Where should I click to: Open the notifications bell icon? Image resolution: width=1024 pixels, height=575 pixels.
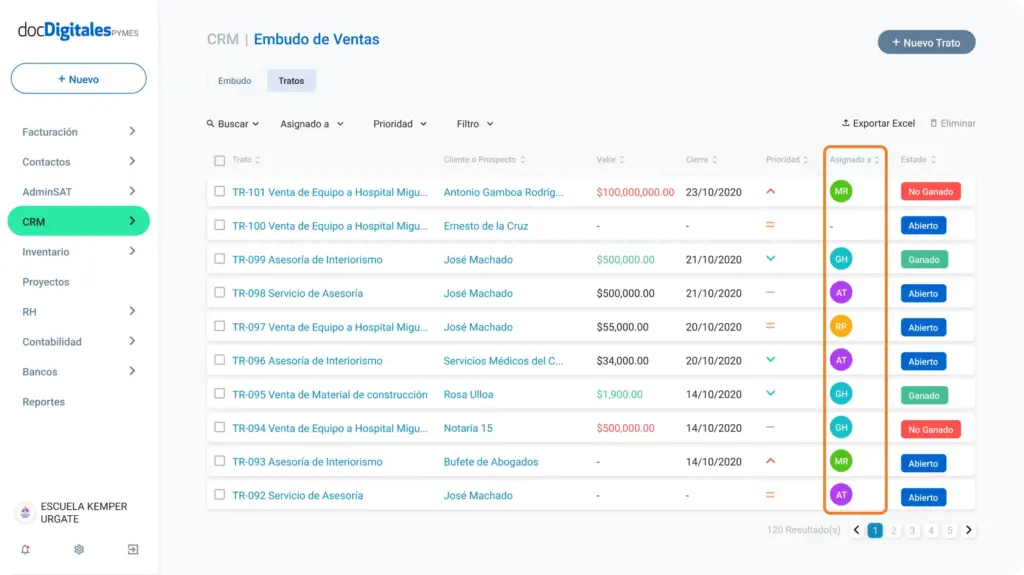(x=25, y=550)
